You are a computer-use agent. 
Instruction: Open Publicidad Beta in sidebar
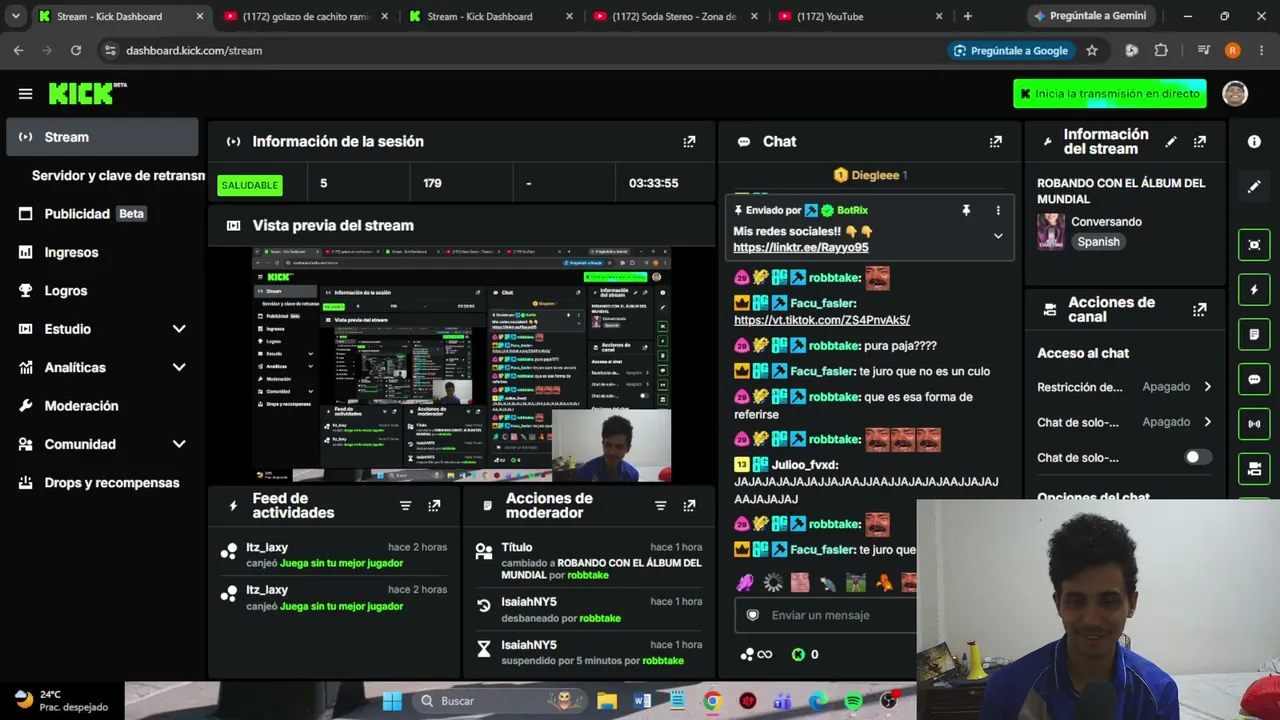[102, 214]
